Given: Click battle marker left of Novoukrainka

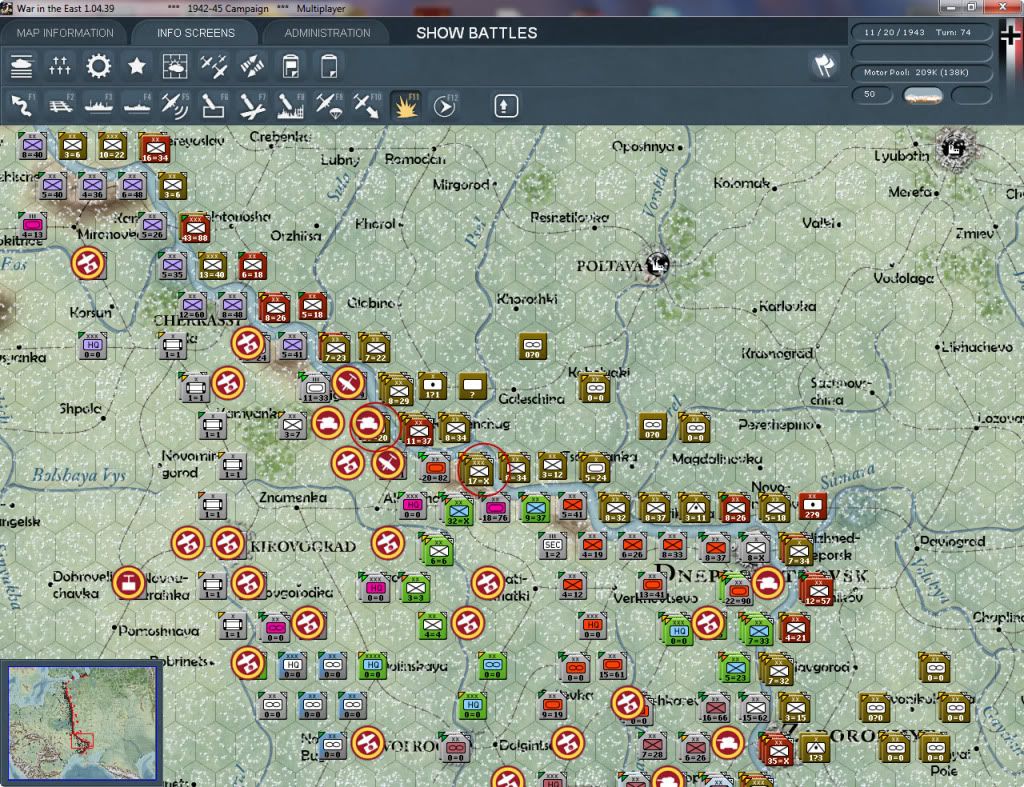Looking at the screenshot, I should click(x=128, y=583).
